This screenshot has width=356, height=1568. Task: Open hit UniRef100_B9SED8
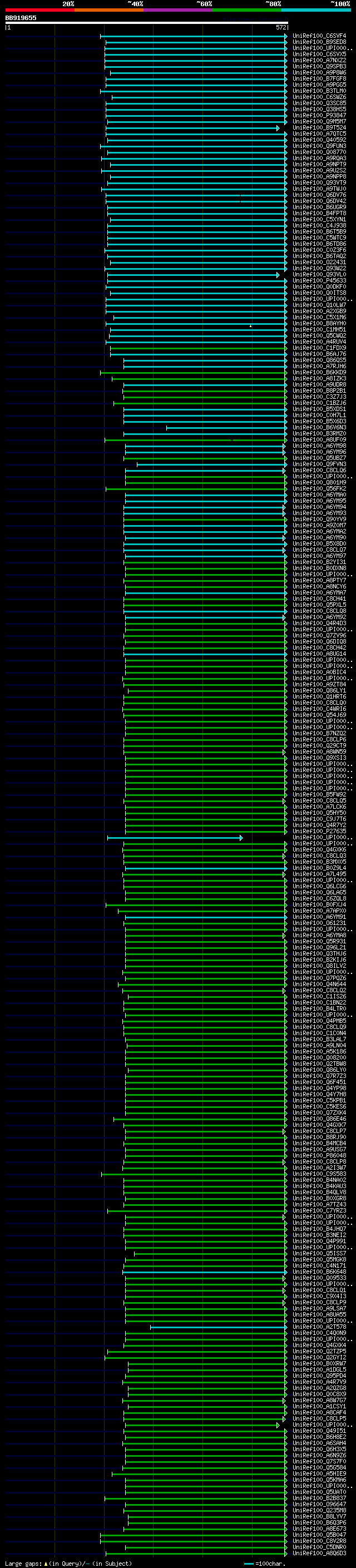pos(319,42)
